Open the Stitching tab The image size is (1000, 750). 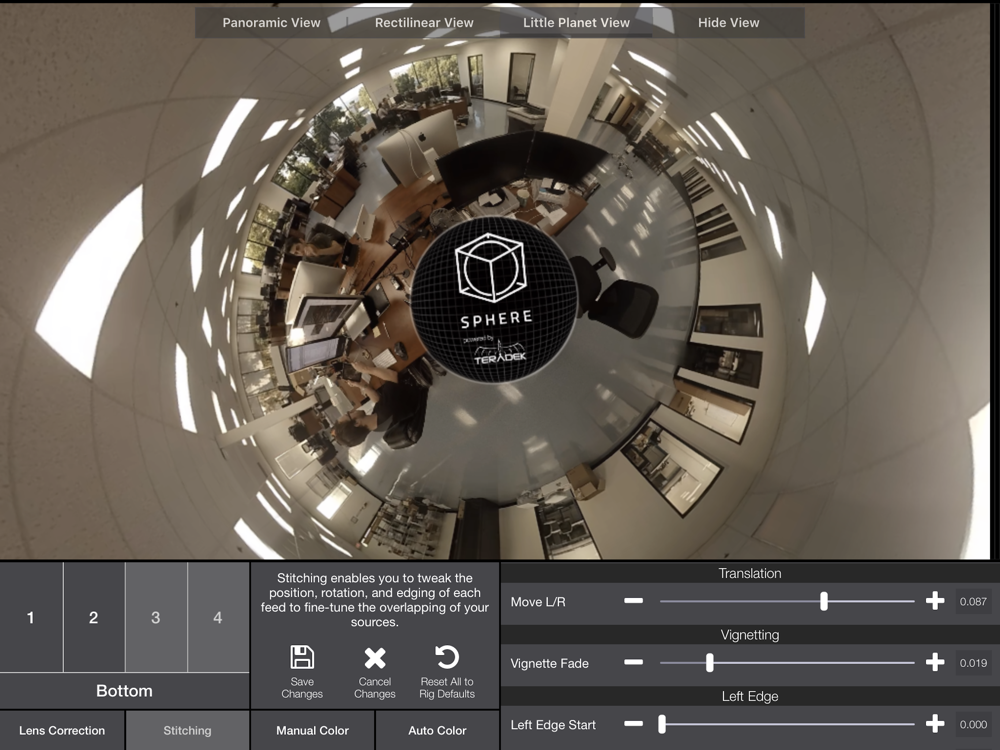click(187, 730)
